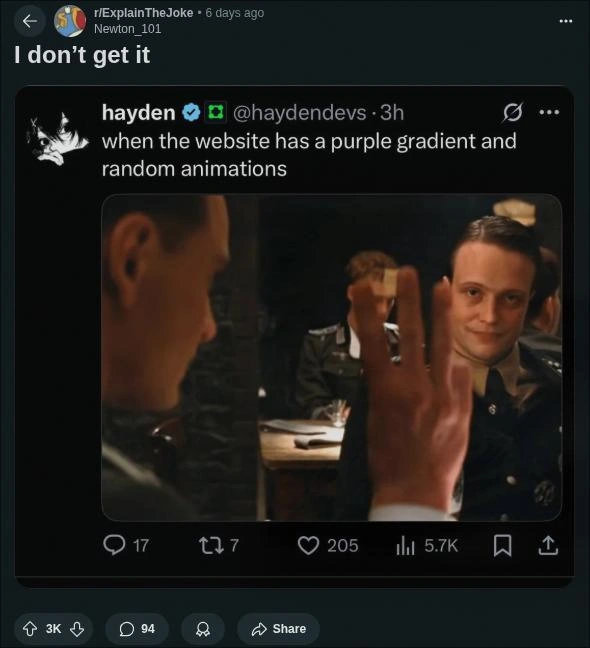Viewport: 590px width, 648px height.
Task: Click the Grok slashed-circle icon on tweet
Action: click(x=513, y=112)
